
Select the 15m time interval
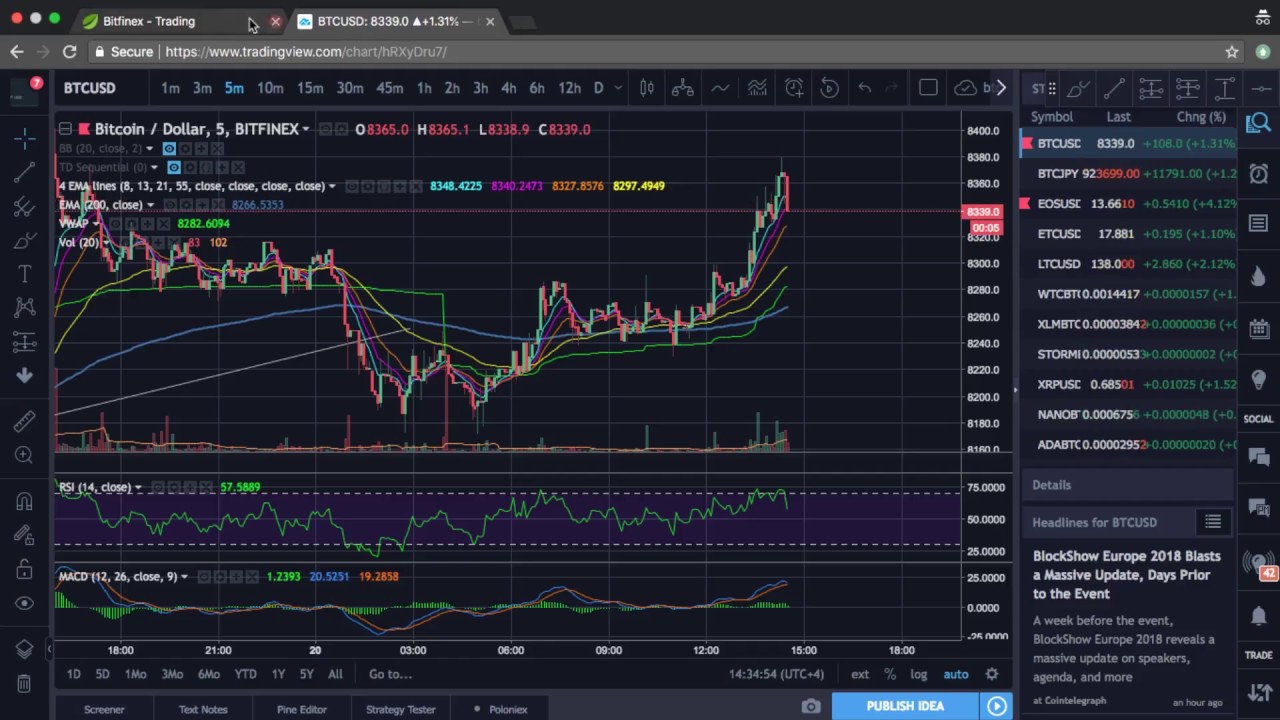click(x=309, y=88)
